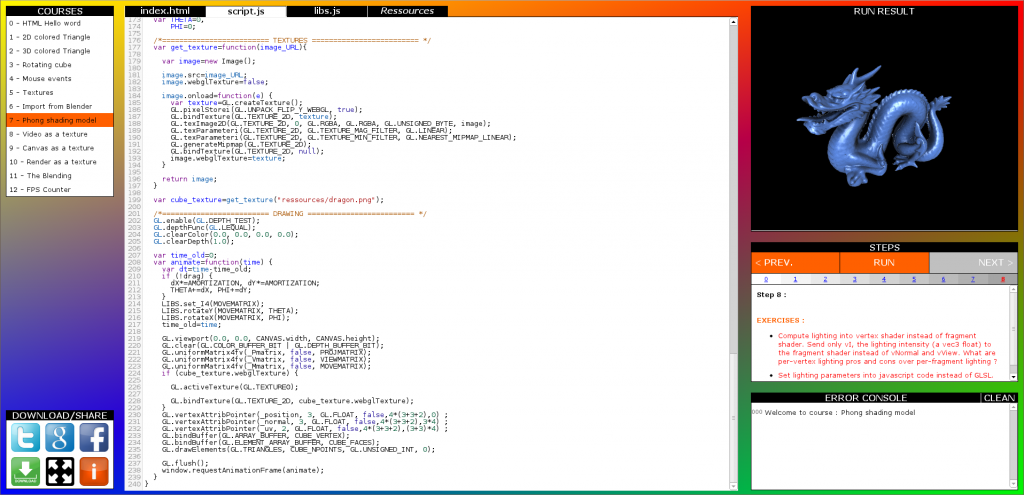Click the greyed NEXT > button
The height and width of the screenshot is (495, 1024).
click(973, 263)
